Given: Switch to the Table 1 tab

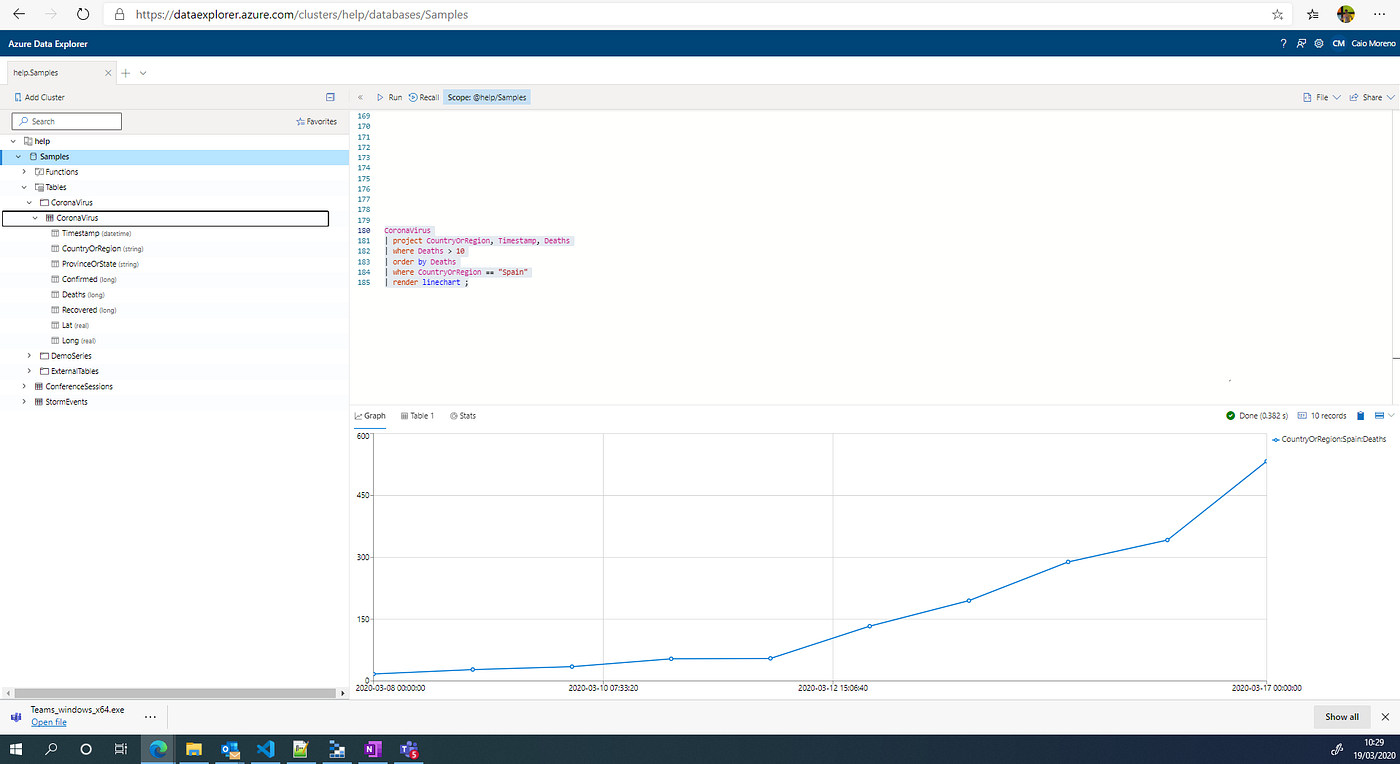Looking at the screenshot, I should (x=416, y=415).
